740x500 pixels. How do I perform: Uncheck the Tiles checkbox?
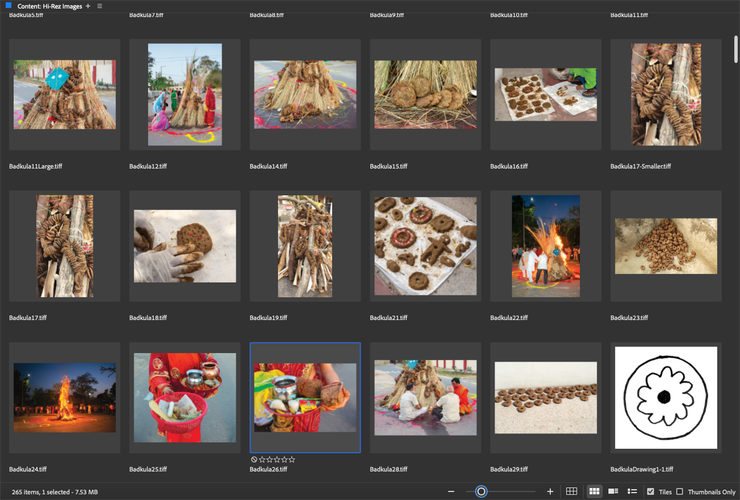pyautogui.click(x=650, y=492)
